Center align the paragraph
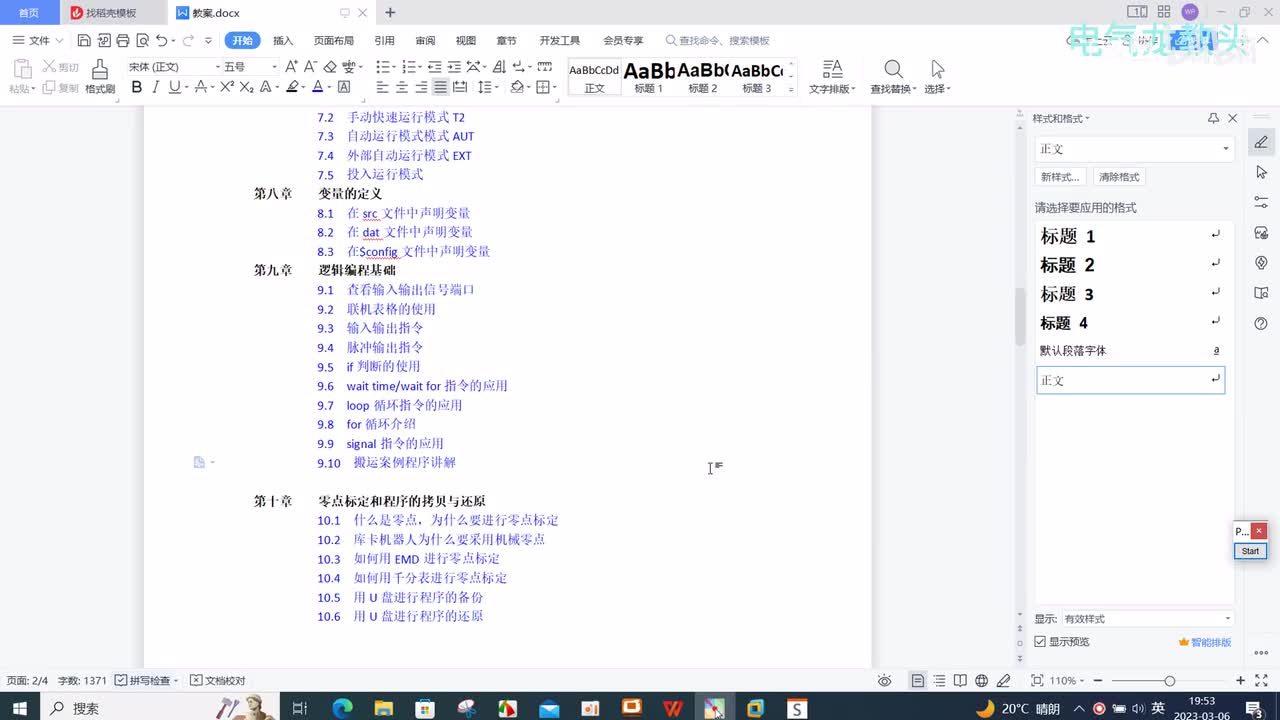This screenshot has width=1280, height=720. coord(402,87)
